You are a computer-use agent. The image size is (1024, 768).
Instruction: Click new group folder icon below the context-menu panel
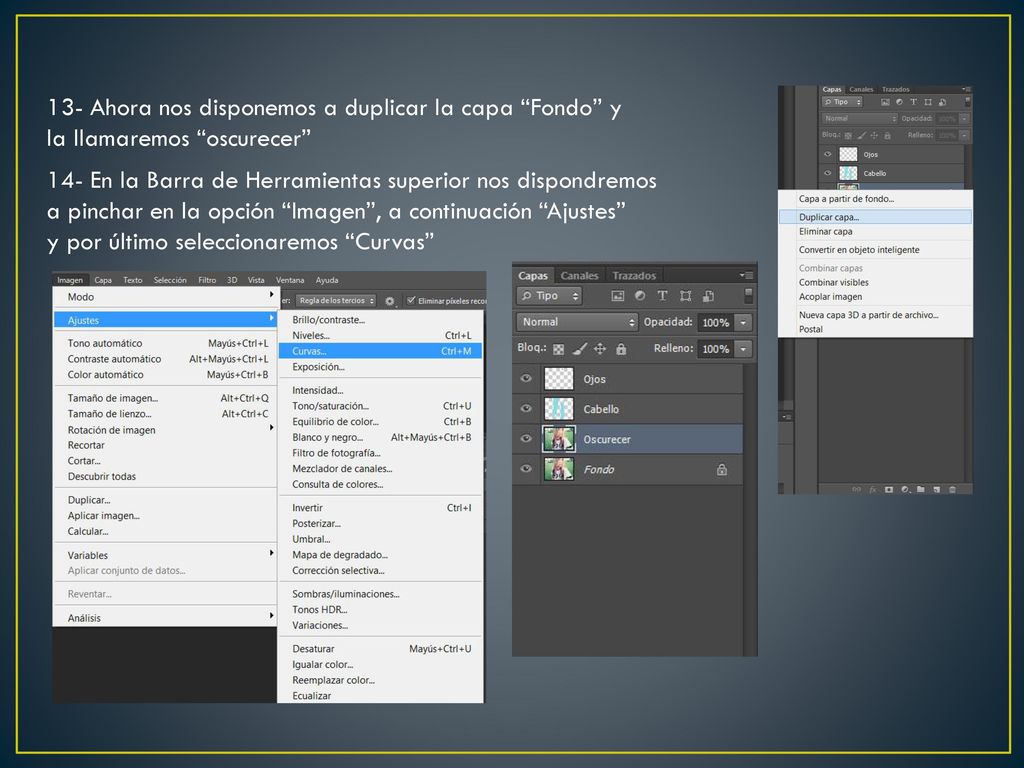point(921,489)
